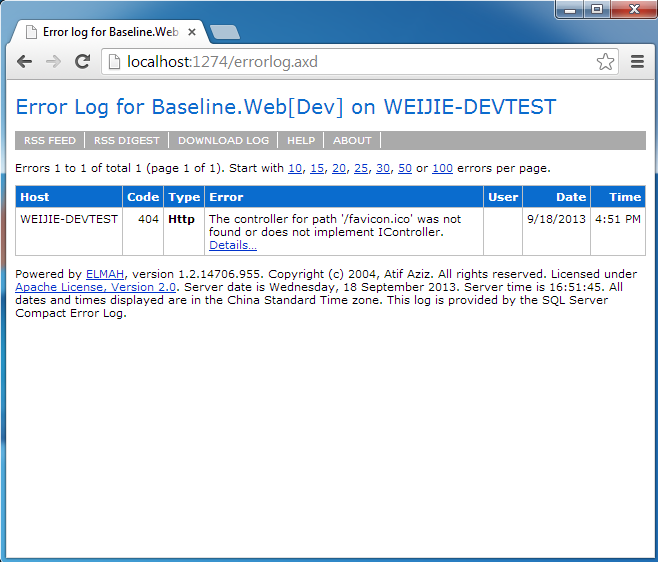Go back with the browser back arrow
The width and height of the screenshot is (658, 562).
click(24, 62)
